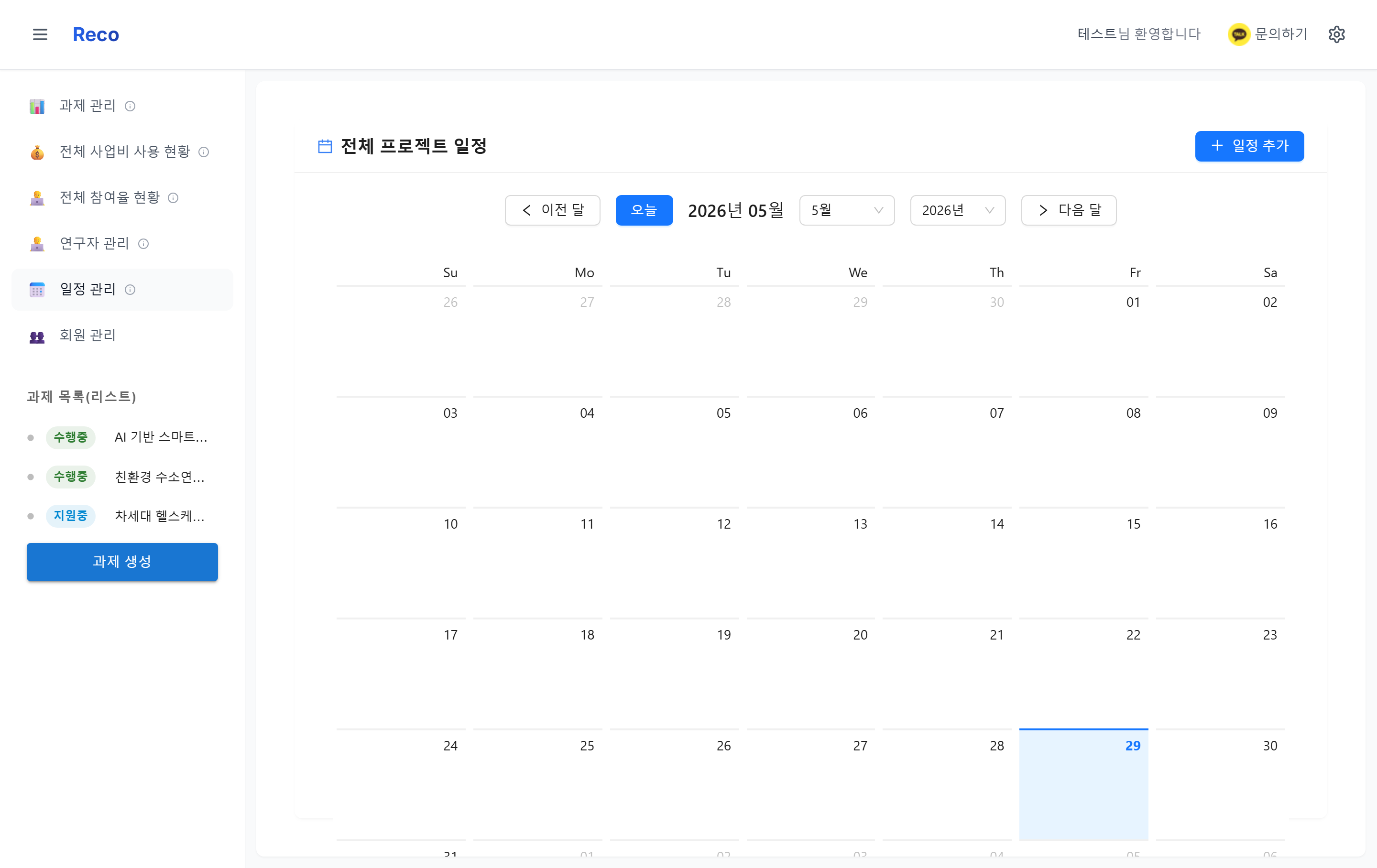
Task: Select May 23 calendar cell
Action: pos(1220,673)
